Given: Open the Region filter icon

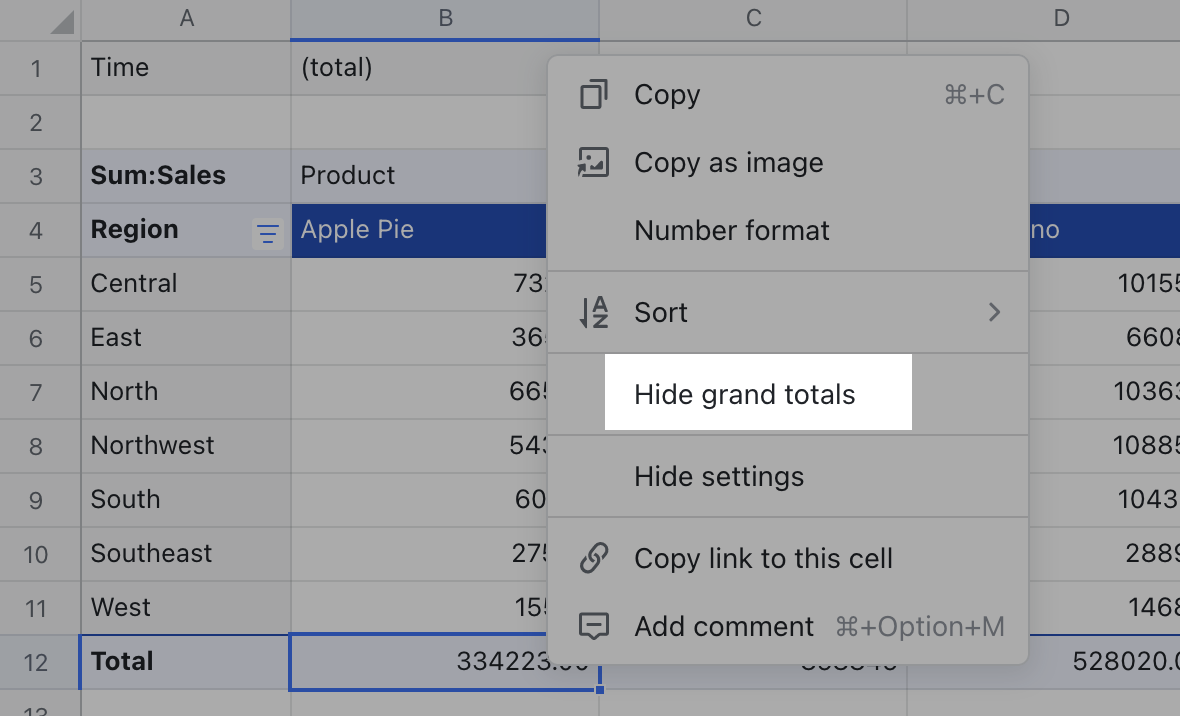Looking at the screenshot, I should click(267, 234).
